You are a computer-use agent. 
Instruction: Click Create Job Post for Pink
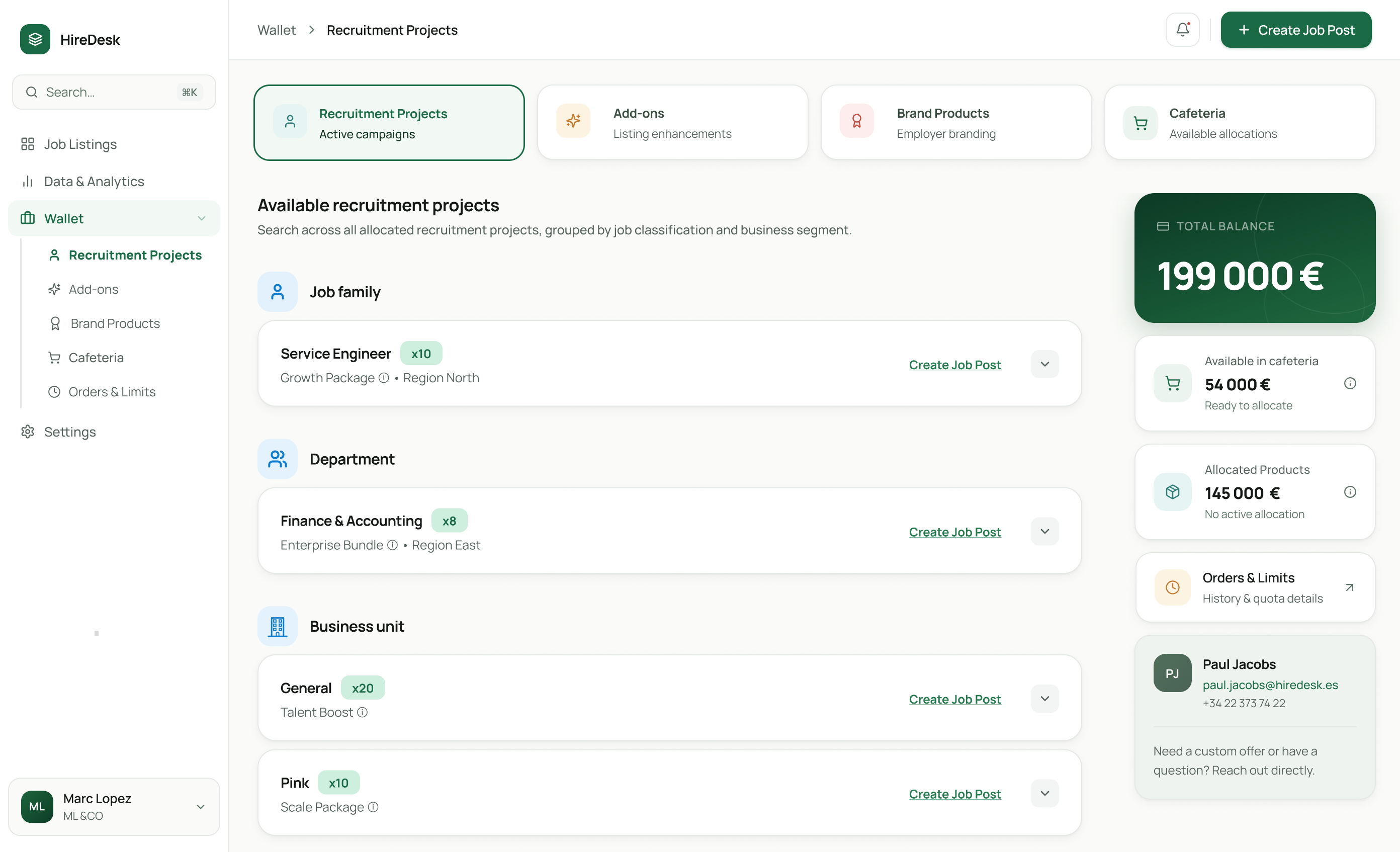954,794
